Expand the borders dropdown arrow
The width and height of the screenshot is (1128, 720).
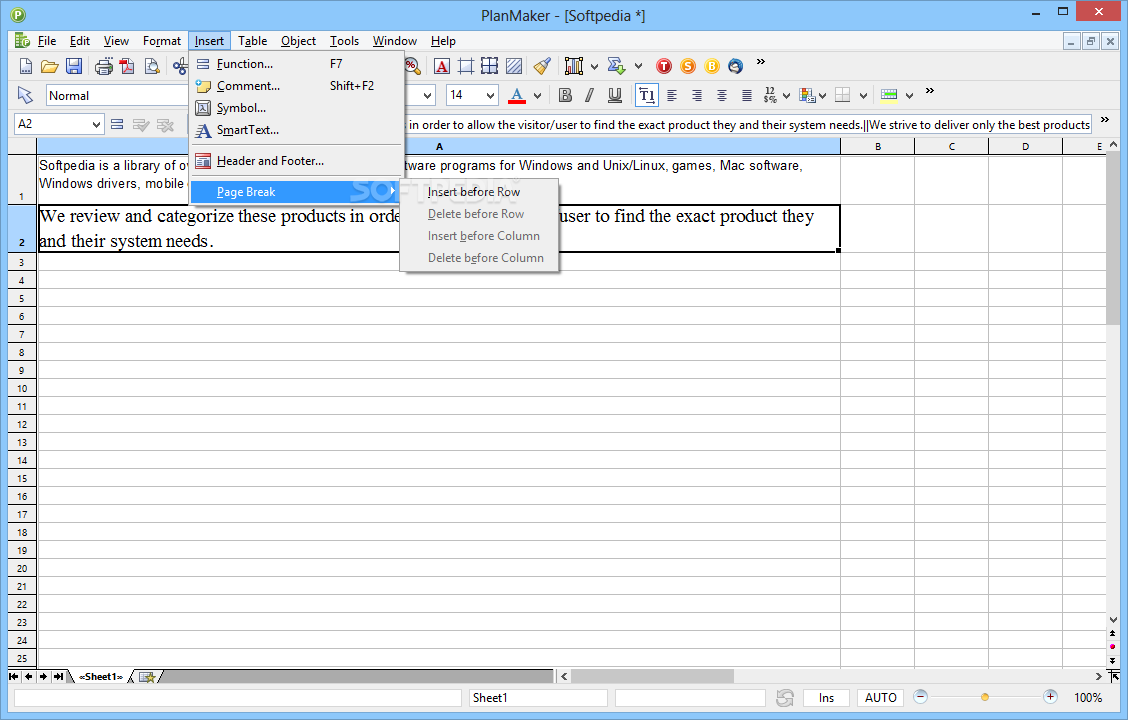[x=863, y=96]
